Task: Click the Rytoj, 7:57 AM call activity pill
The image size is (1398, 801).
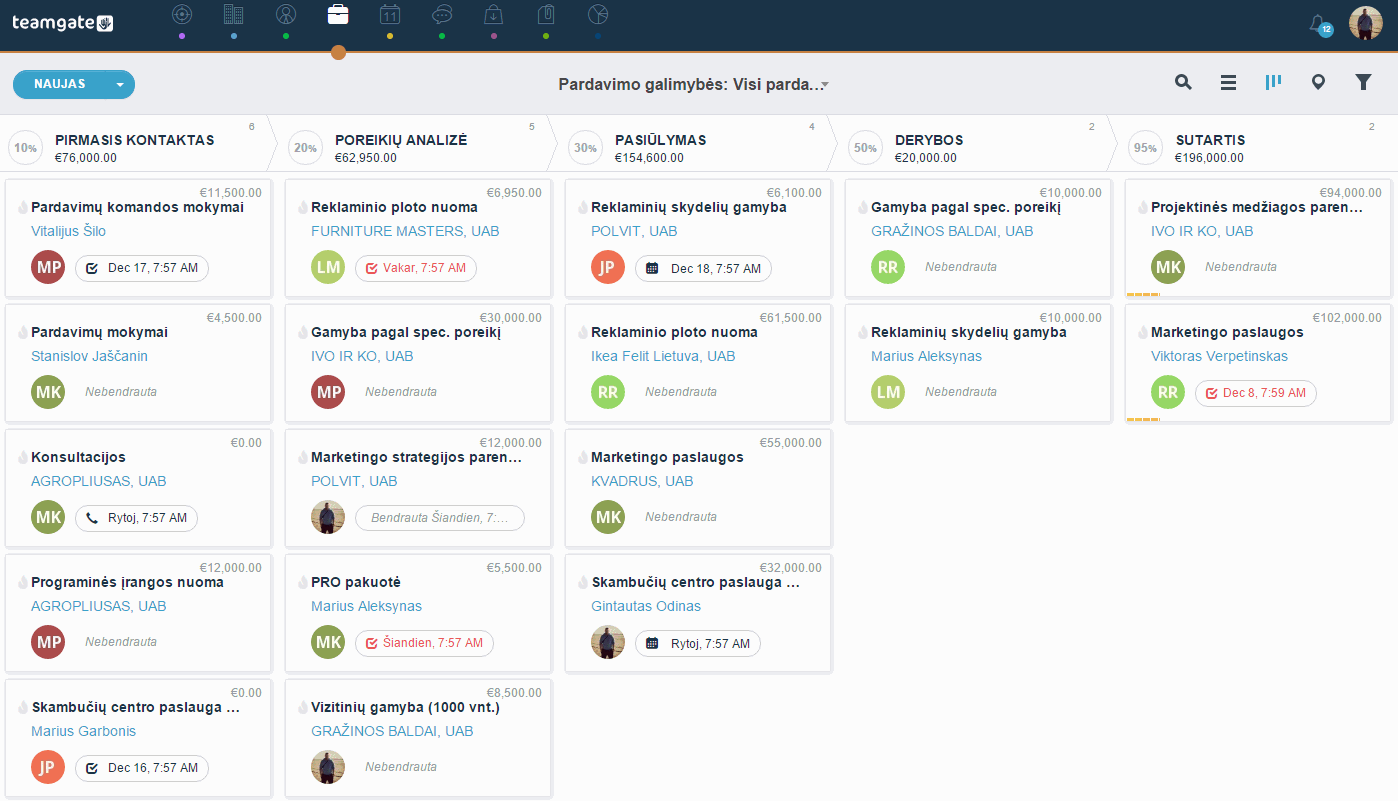Action: point(136,518)
